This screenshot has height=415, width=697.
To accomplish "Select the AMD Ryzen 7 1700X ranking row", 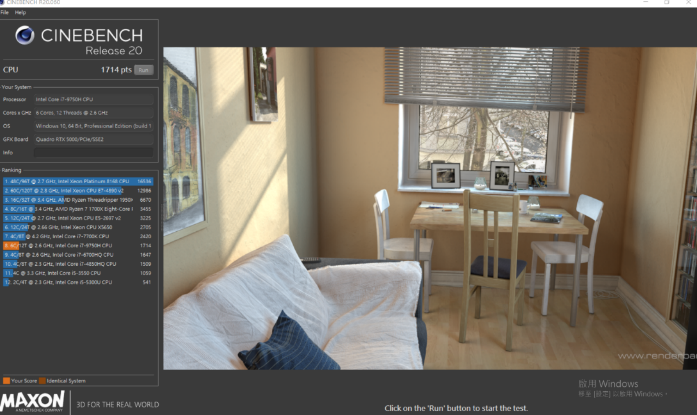I will (x=78, y=208).
